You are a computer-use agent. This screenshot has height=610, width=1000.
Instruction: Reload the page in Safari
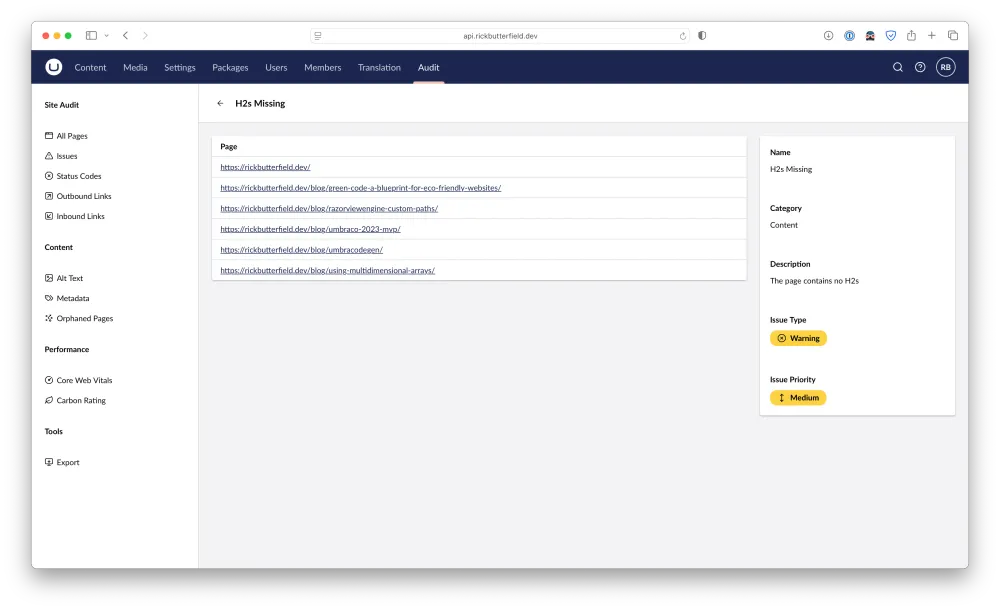(683, 36)
